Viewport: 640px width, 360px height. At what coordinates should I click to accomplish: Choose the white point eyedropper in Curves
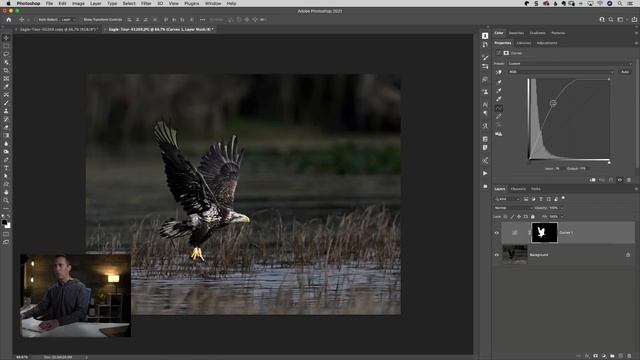point(499,99)
